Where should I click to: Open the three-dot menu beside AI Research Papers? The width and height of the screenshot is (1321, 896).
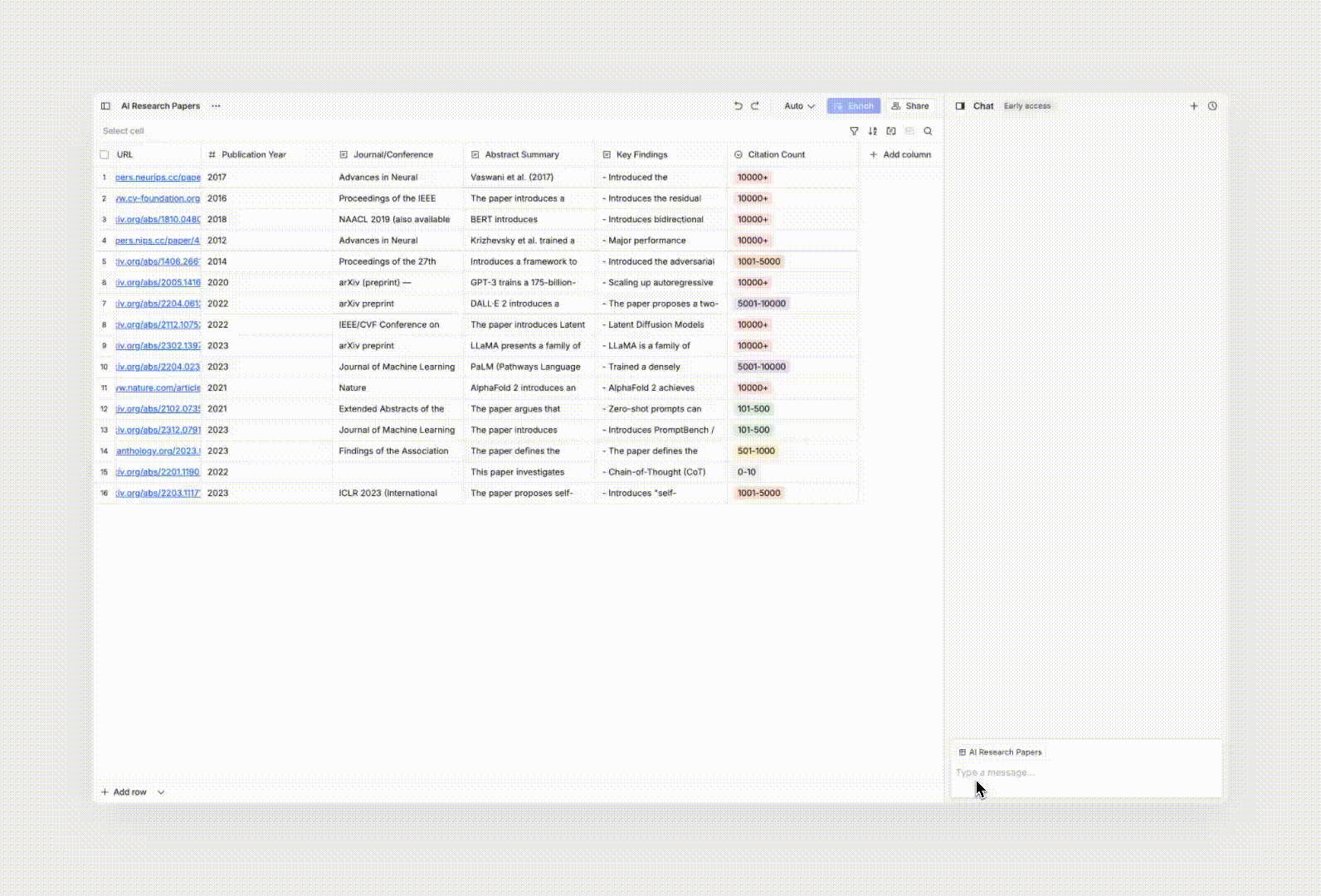pos(216,106)
